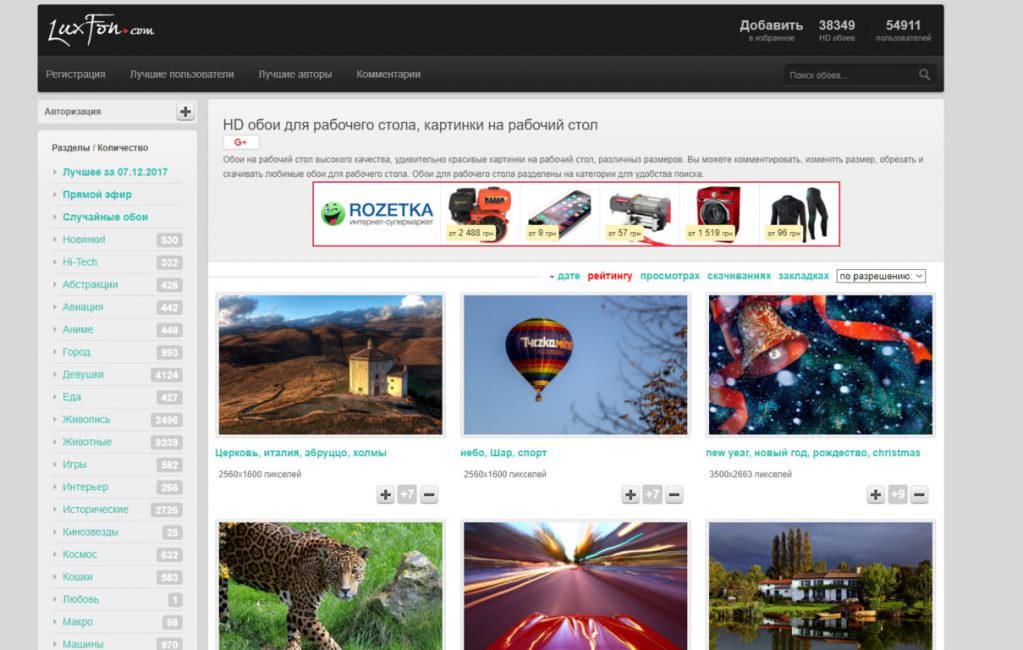Click the LuxFon.com logo
The image size is (1023, 650).
point(100,31)
